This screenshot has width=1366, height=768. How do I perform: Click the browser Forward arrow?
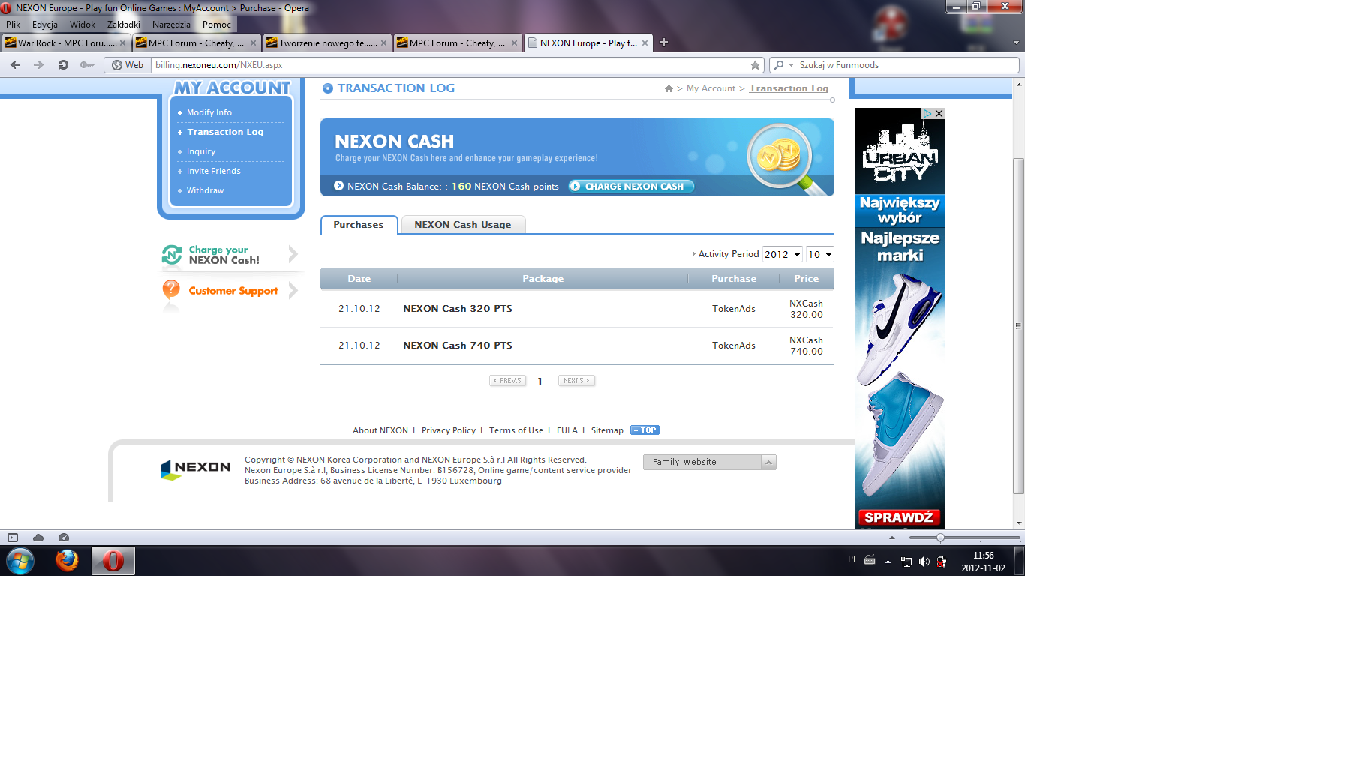tap(39, 65)
